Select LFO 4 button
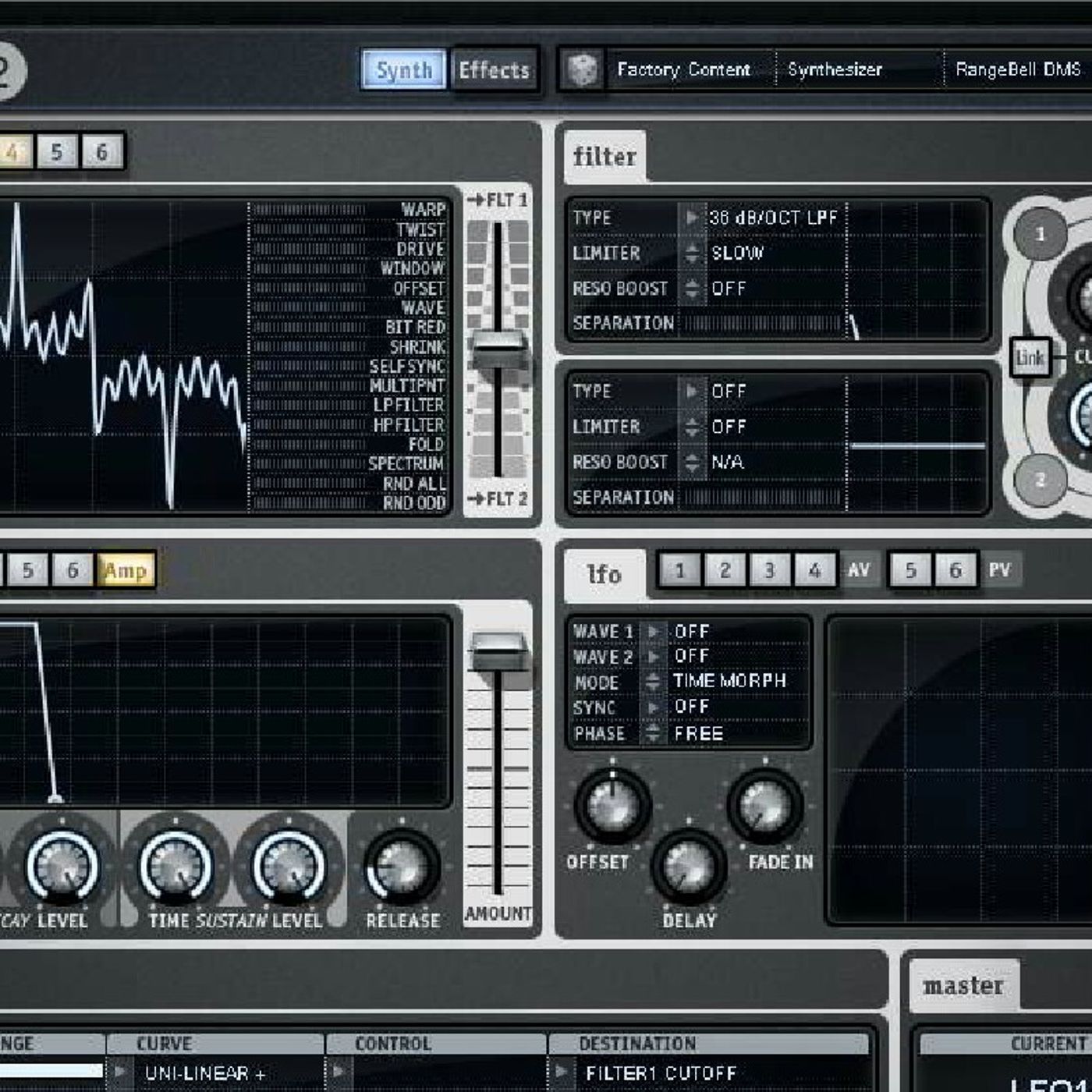The height and width of the screenshot is (1092, 1092). 814,569
